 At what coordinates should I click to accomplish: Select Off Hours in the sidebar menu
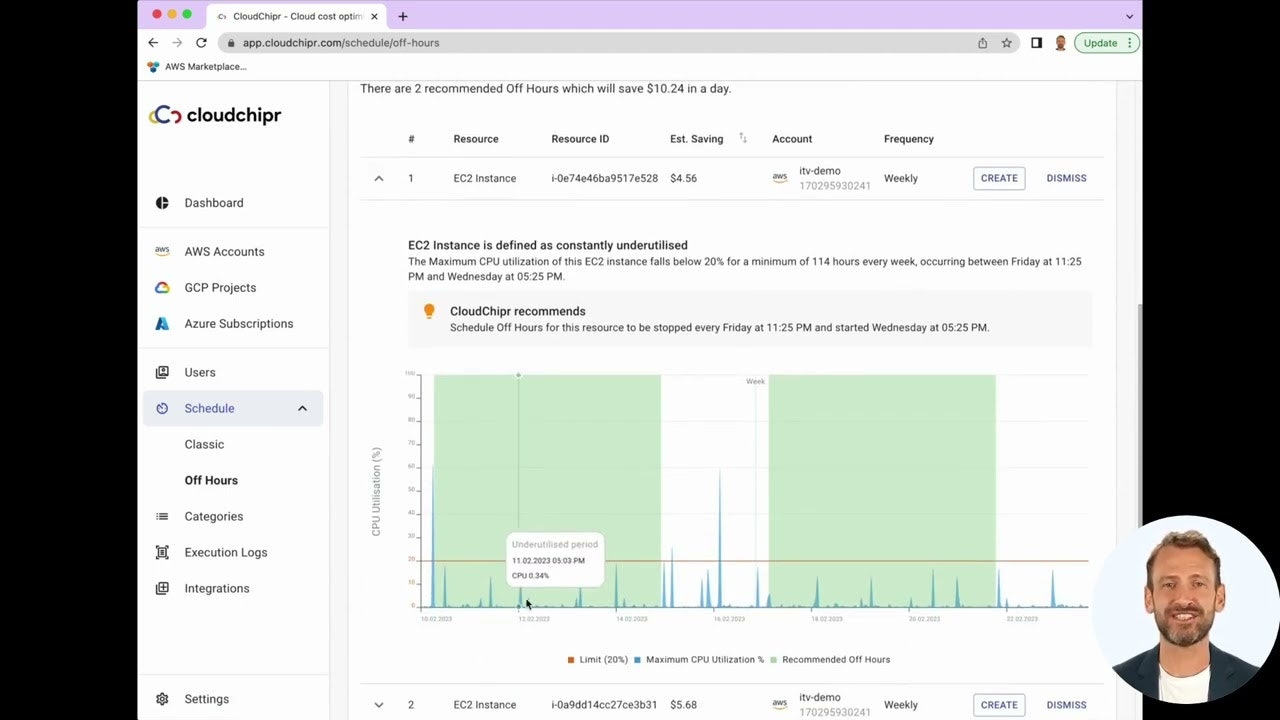[211, 480]
